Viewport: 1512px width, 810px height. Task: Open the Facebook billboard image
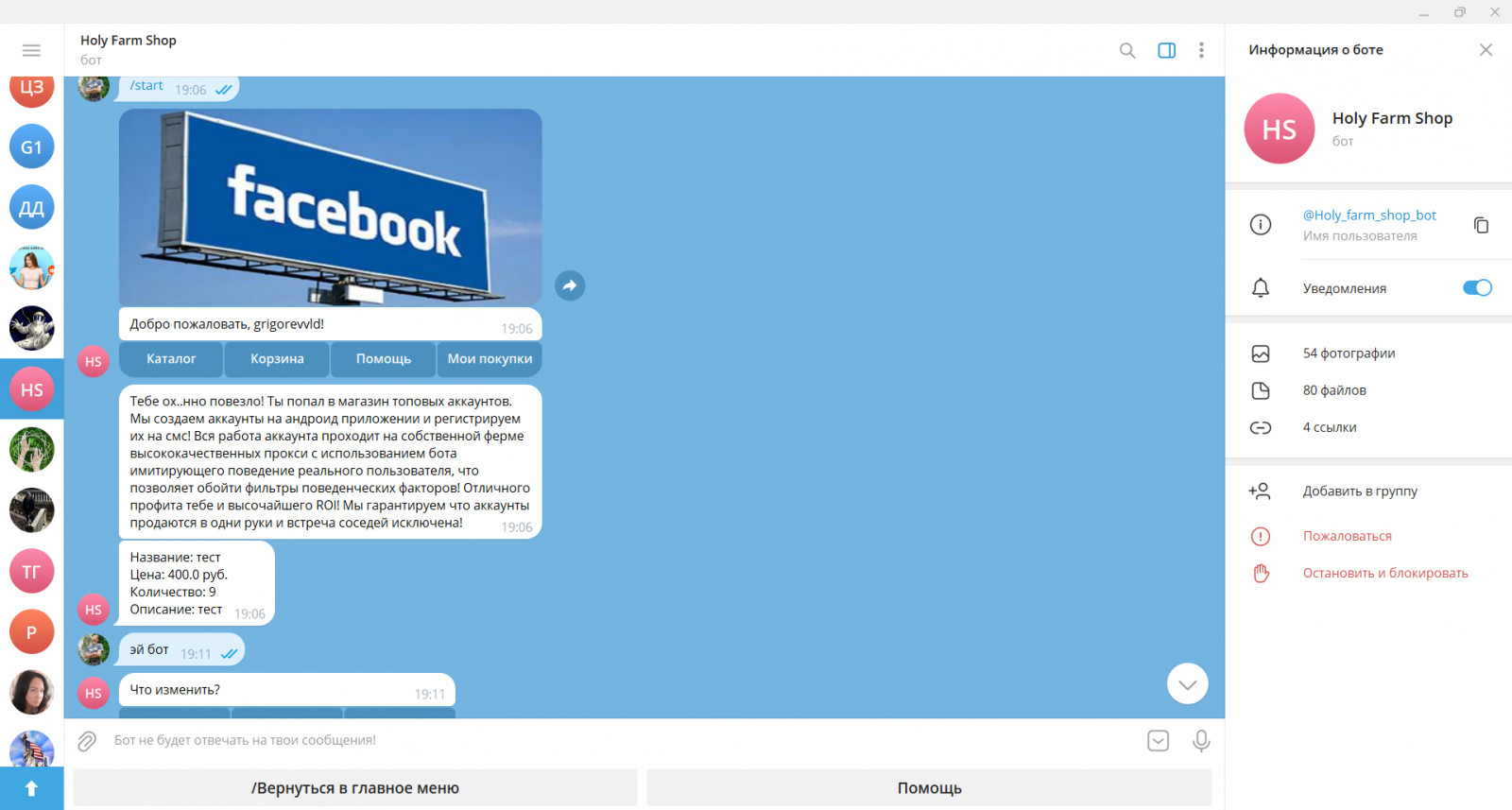tap(331, 207)
